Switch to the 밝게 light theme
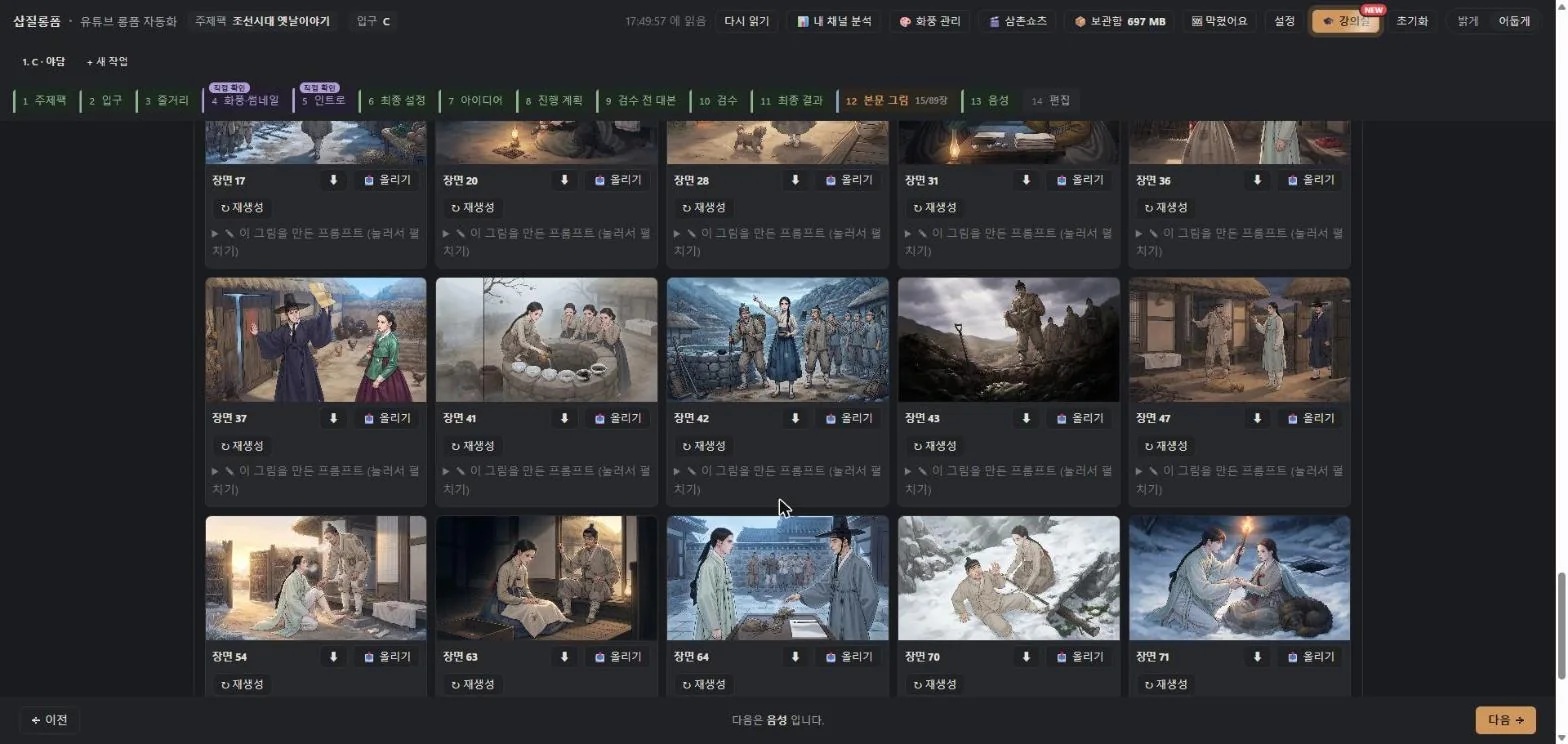1568x744 pixels. tap(1467, 21)
